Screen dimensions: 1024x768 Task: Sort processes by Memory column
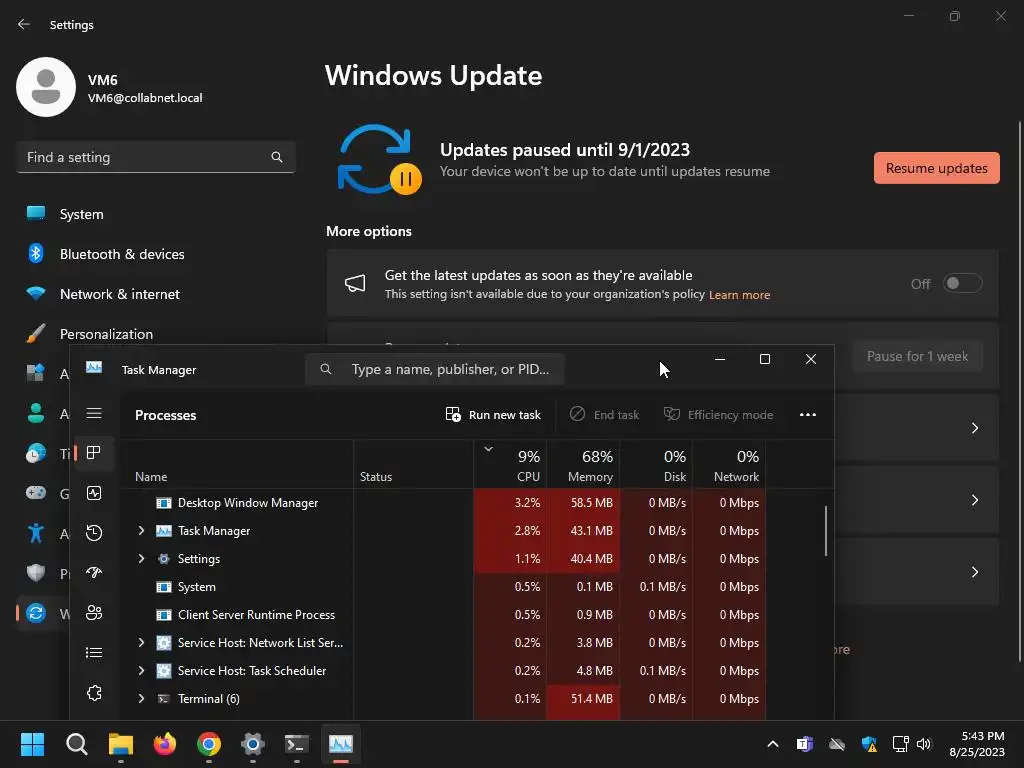(x=583, y=464)
